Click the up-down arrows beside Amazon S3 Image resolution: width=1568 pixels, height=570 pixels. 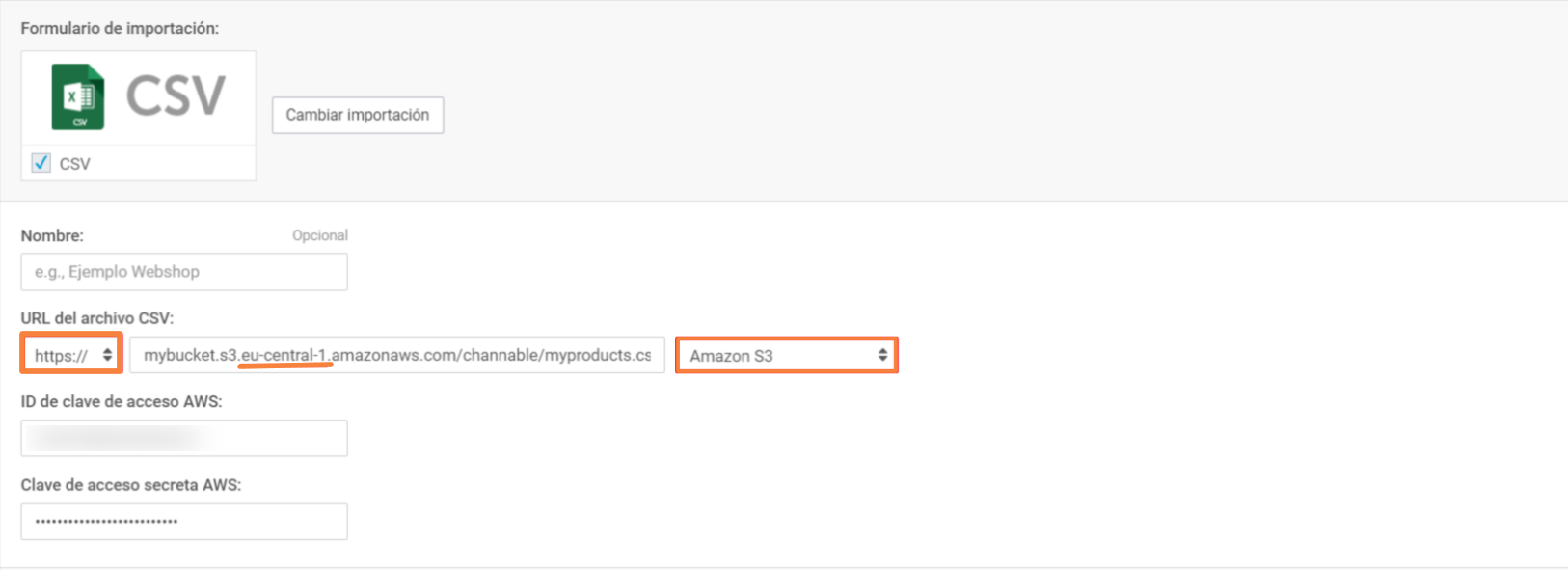[x=882, y=355]
